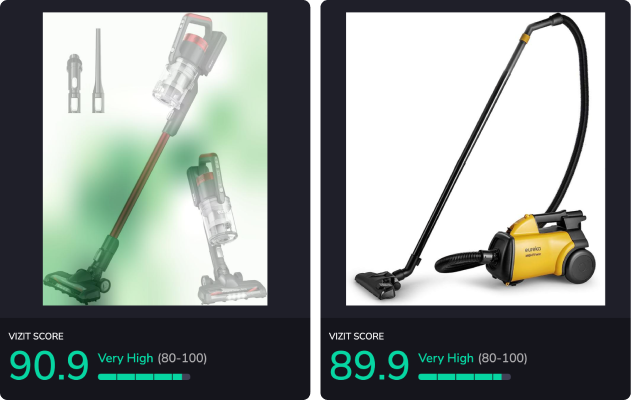Click the score bar under 89.9
631x400 pixels.
point(464,377)
